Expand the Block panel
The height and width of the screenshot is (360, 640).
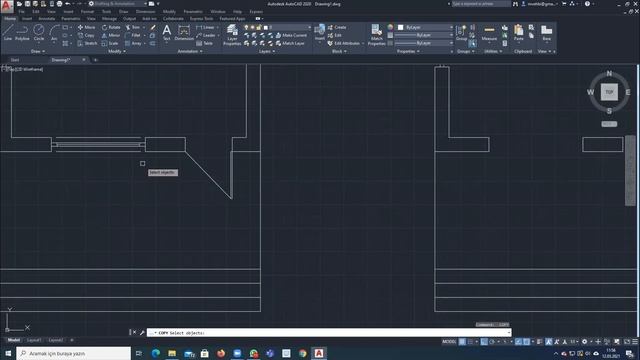point(339,51)
